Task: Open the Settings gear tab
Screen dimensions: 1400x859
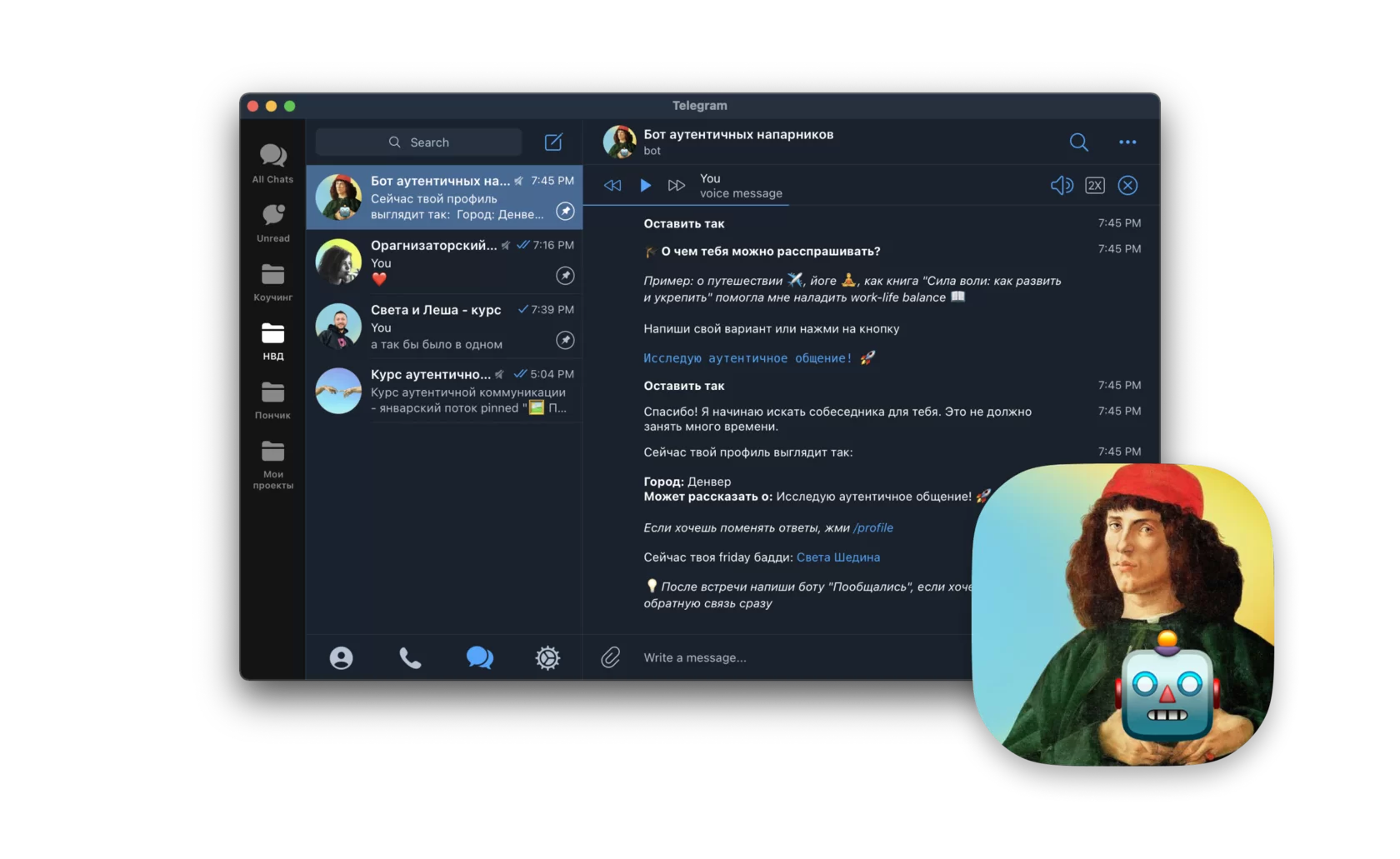Action: pyautogui.click(x=547, y=658)
